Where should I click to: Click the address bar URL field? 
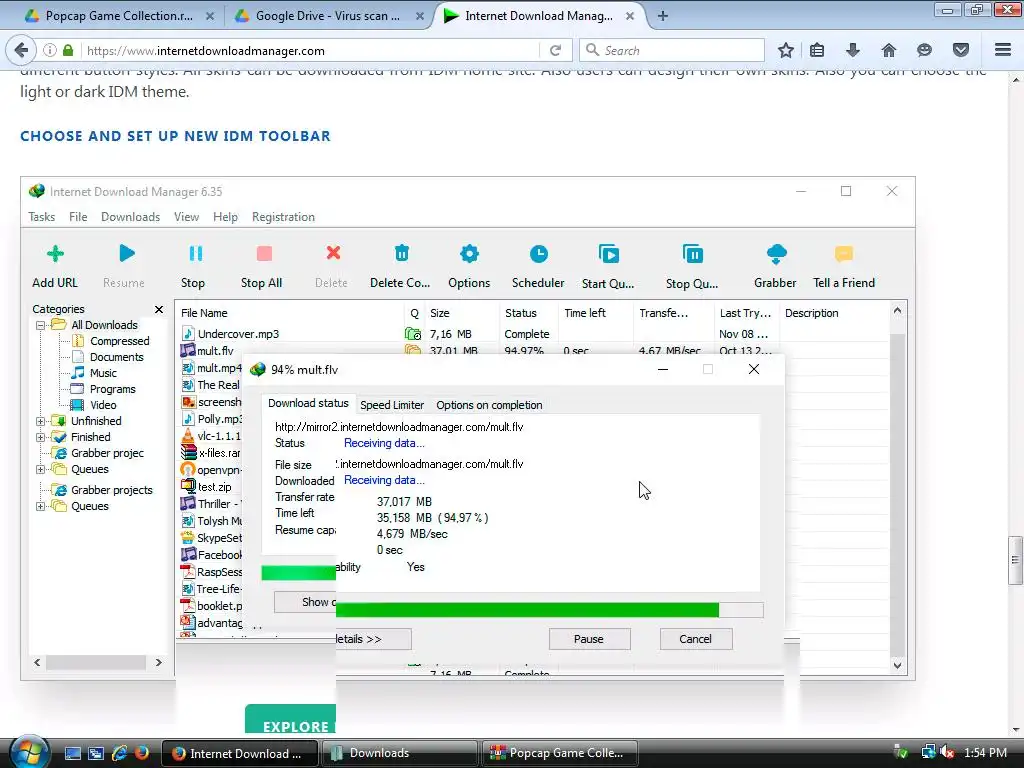310,50
